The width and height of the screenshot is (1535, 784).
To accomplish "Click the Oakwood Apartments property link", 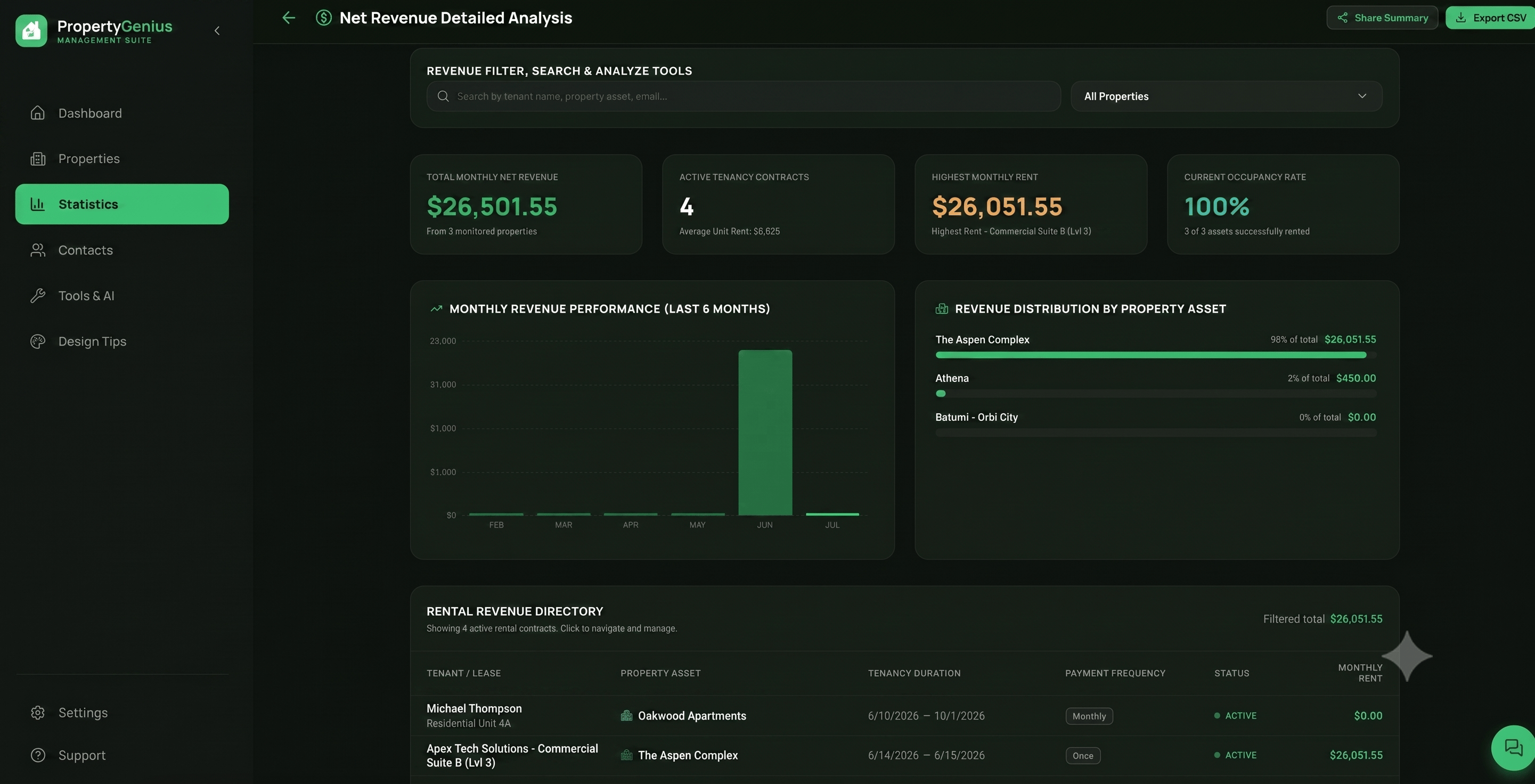I will (x=692, y=715).
